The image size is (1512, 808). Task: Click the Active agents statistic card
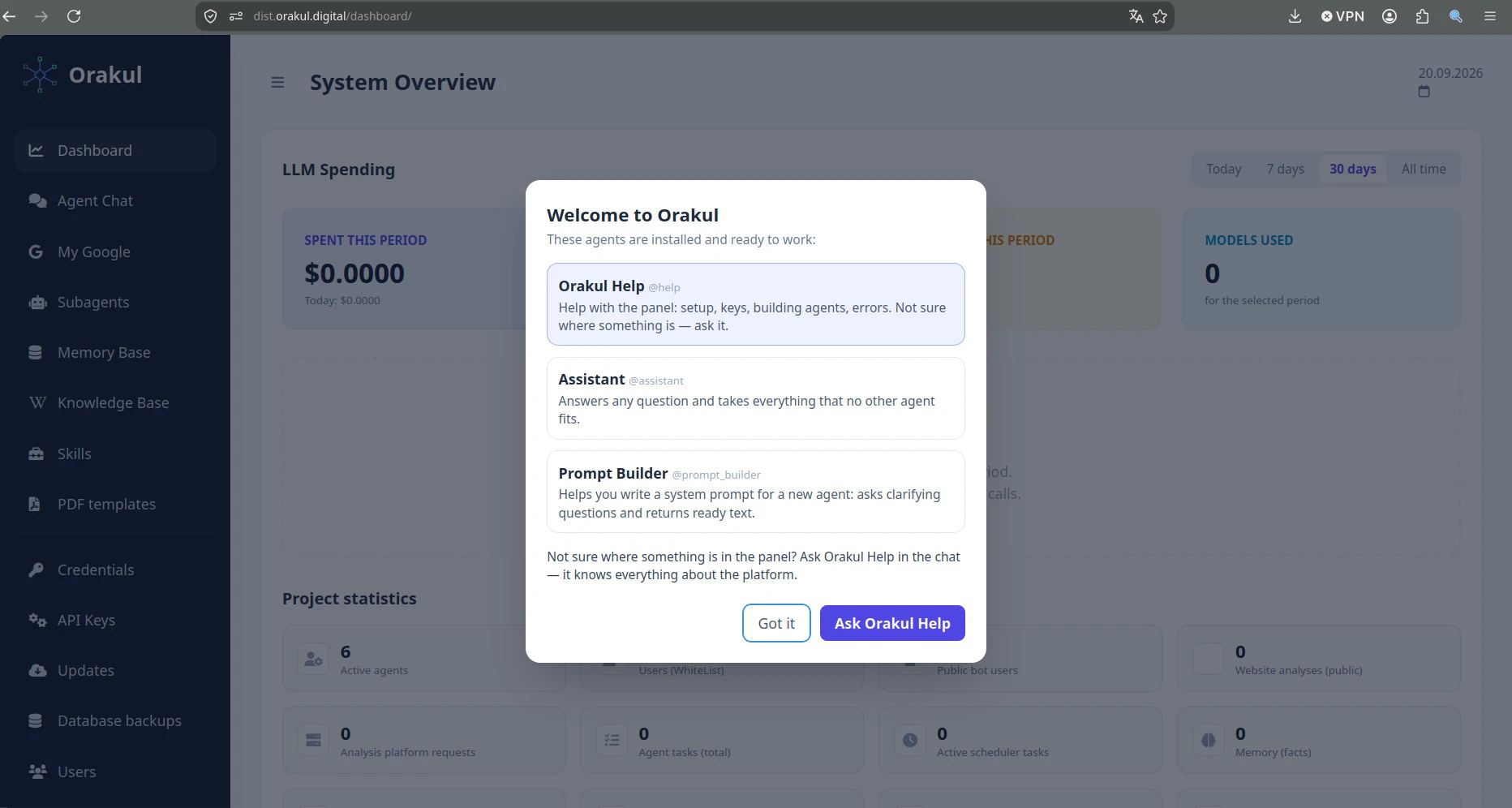[424, 659]
